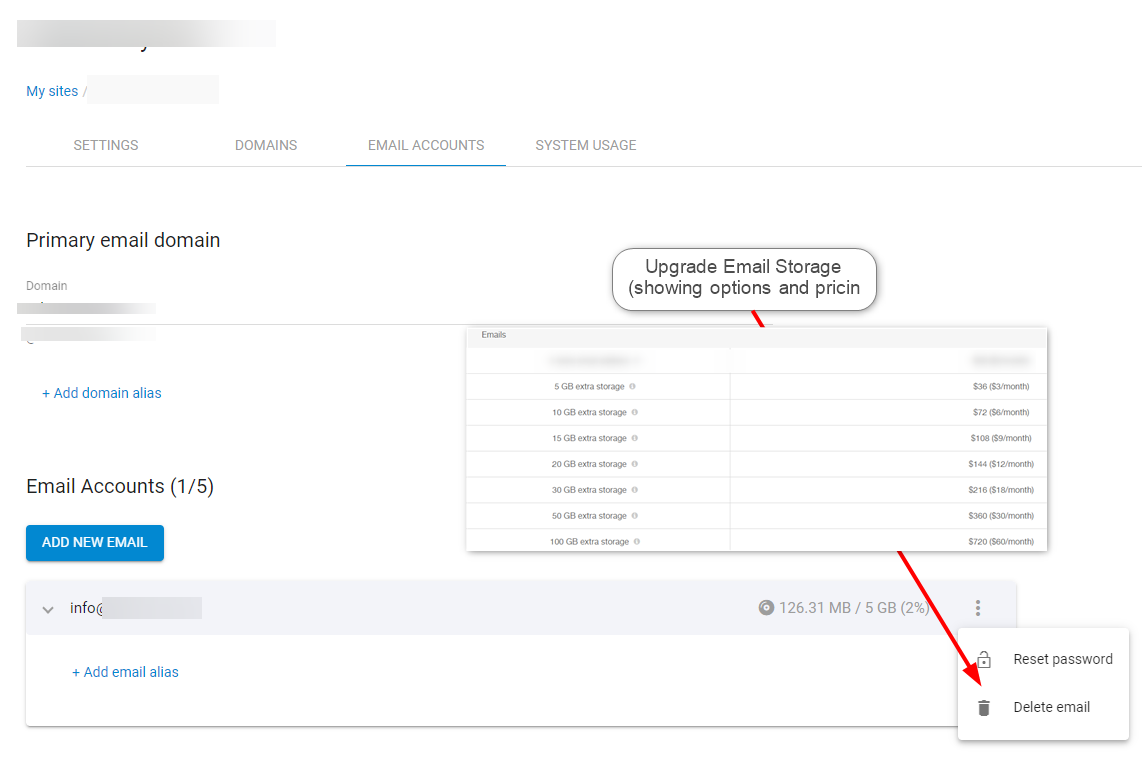Click the $360 ($30/month) price
The height and width of the screenshot is (784, 1142).
(x=1001, y=516)
